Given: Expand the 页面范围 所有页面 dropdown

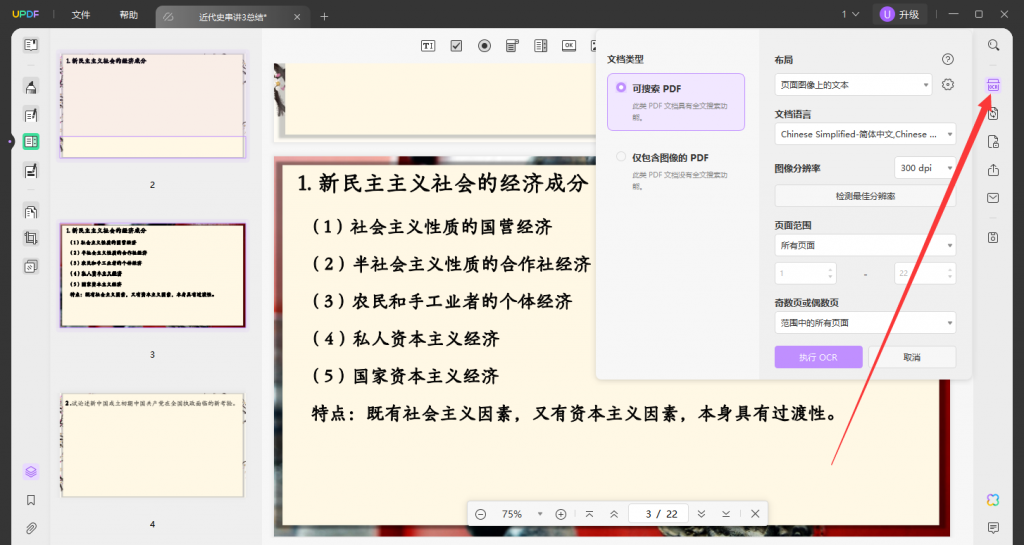Looking at the screenshot, I should (865, 245).
